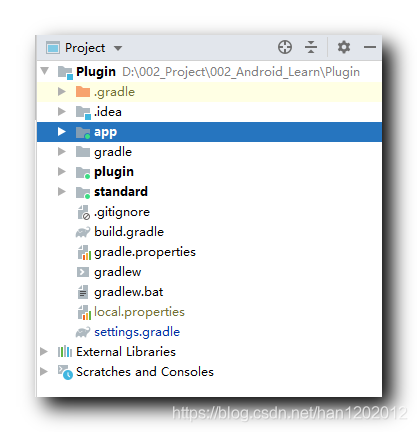
Task: Expand the External Libraries node
Action: tap(44, 351)
